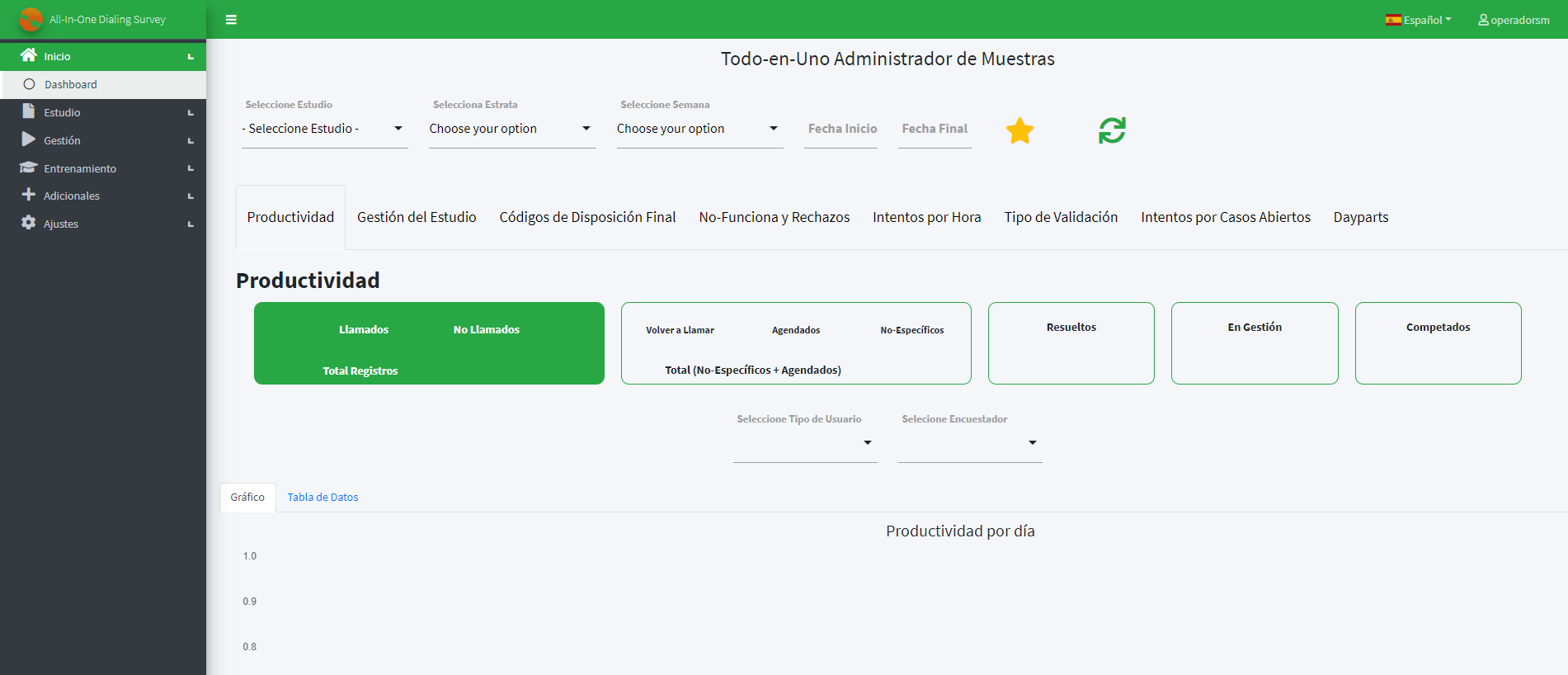Open the Español language dropdown

[x=1419, y=20]
